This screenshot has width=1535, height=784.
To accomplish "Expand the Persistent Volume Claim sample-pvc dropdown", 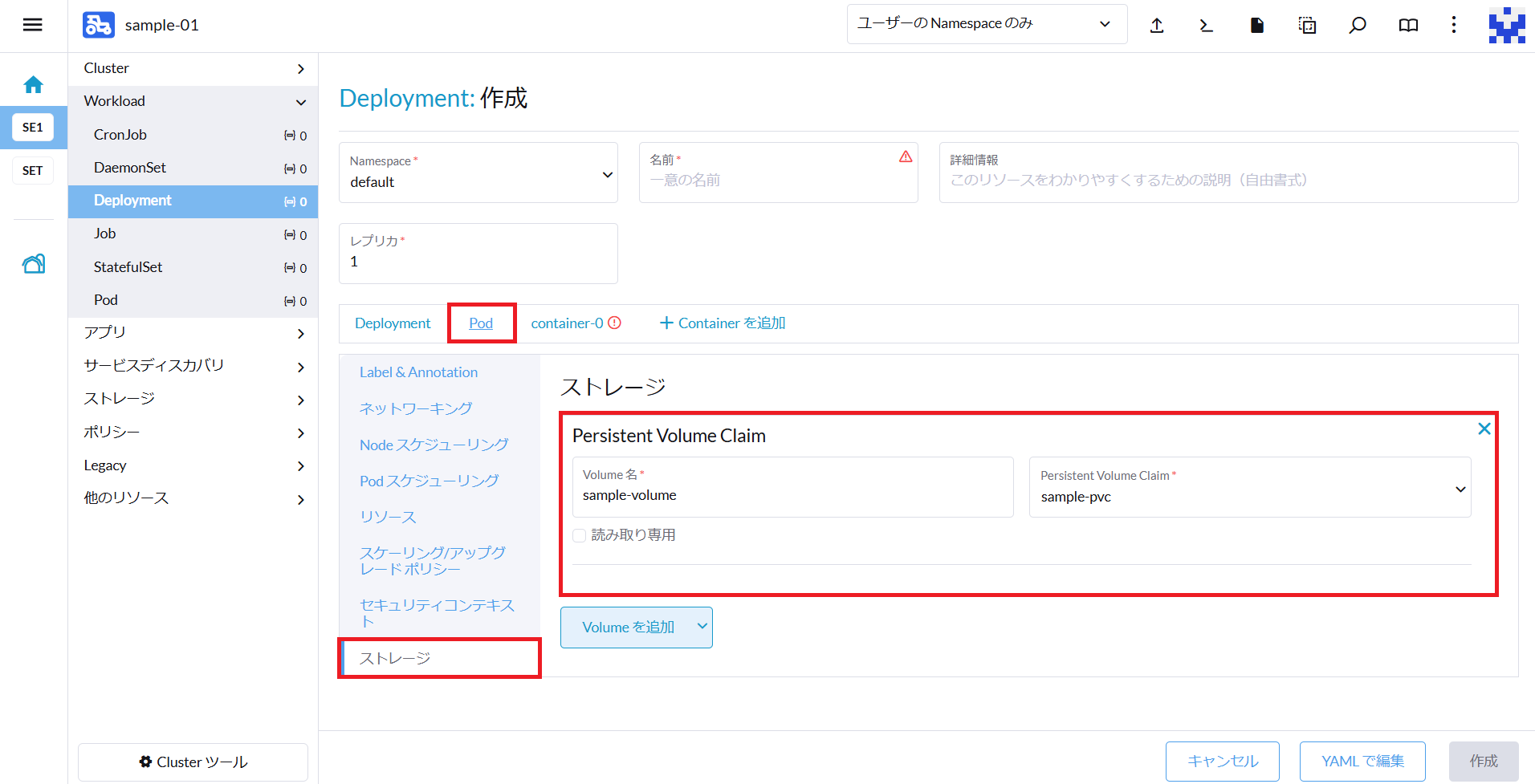I will (1249, 489).
